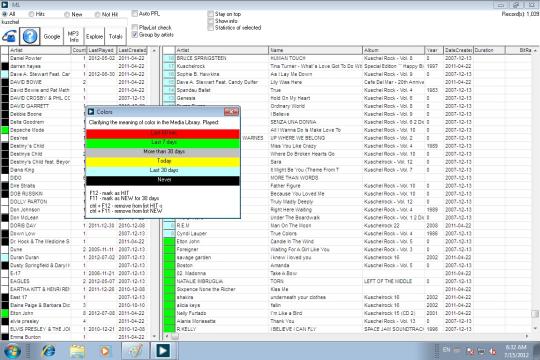Click the right table horizontal scrollbar right arrow

coord(527,336)
